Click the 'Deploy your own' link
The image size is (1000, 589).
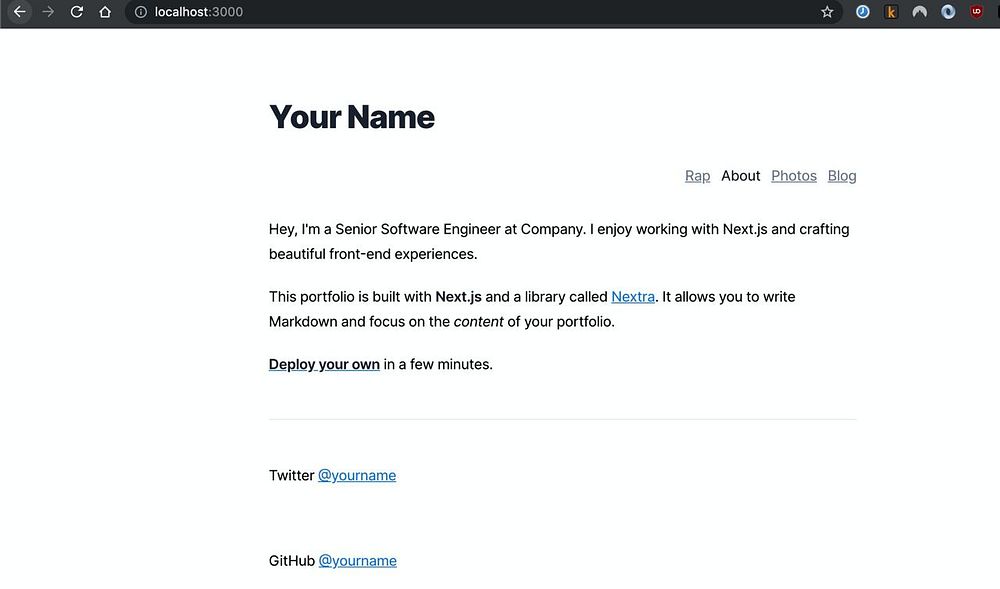click(324, 365)
